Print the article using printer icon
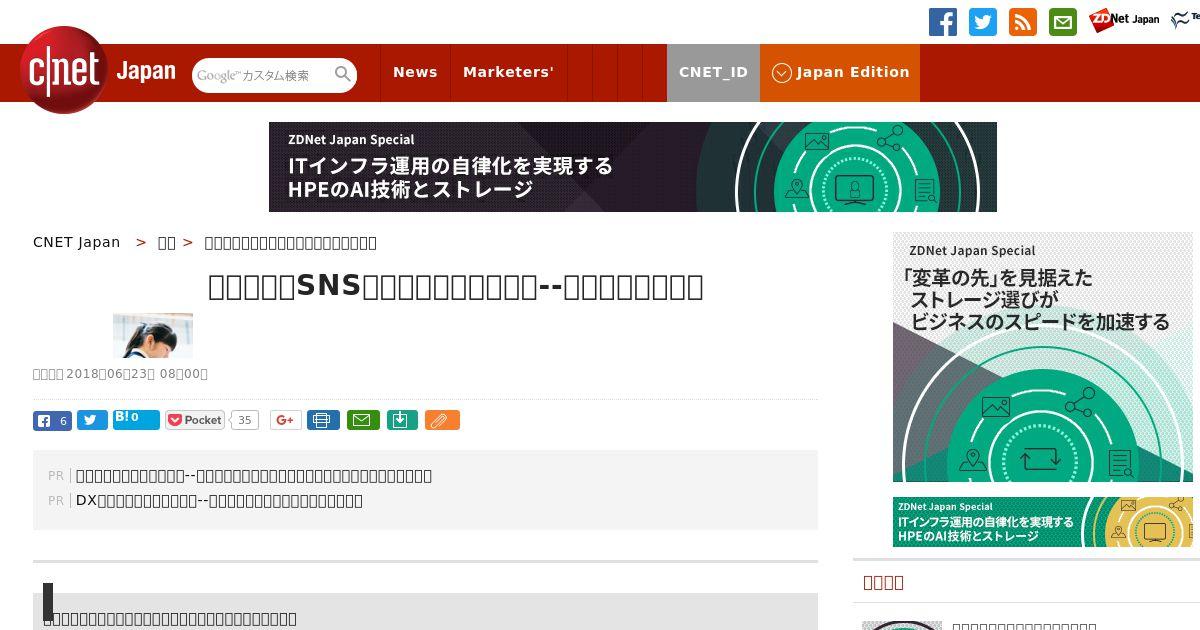 pos(322,420)
